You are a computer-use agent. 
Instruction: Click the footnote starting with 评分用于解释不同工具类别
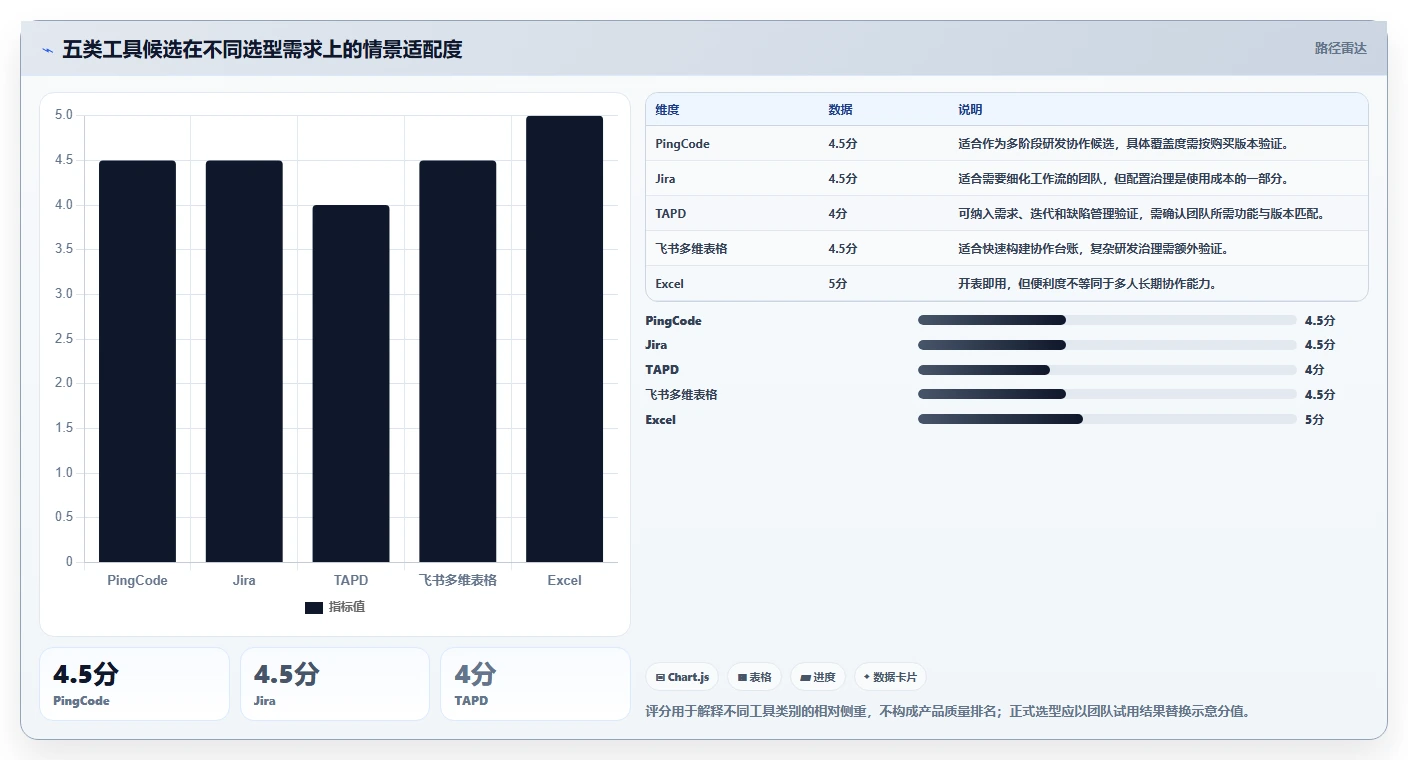pos(949,712)
